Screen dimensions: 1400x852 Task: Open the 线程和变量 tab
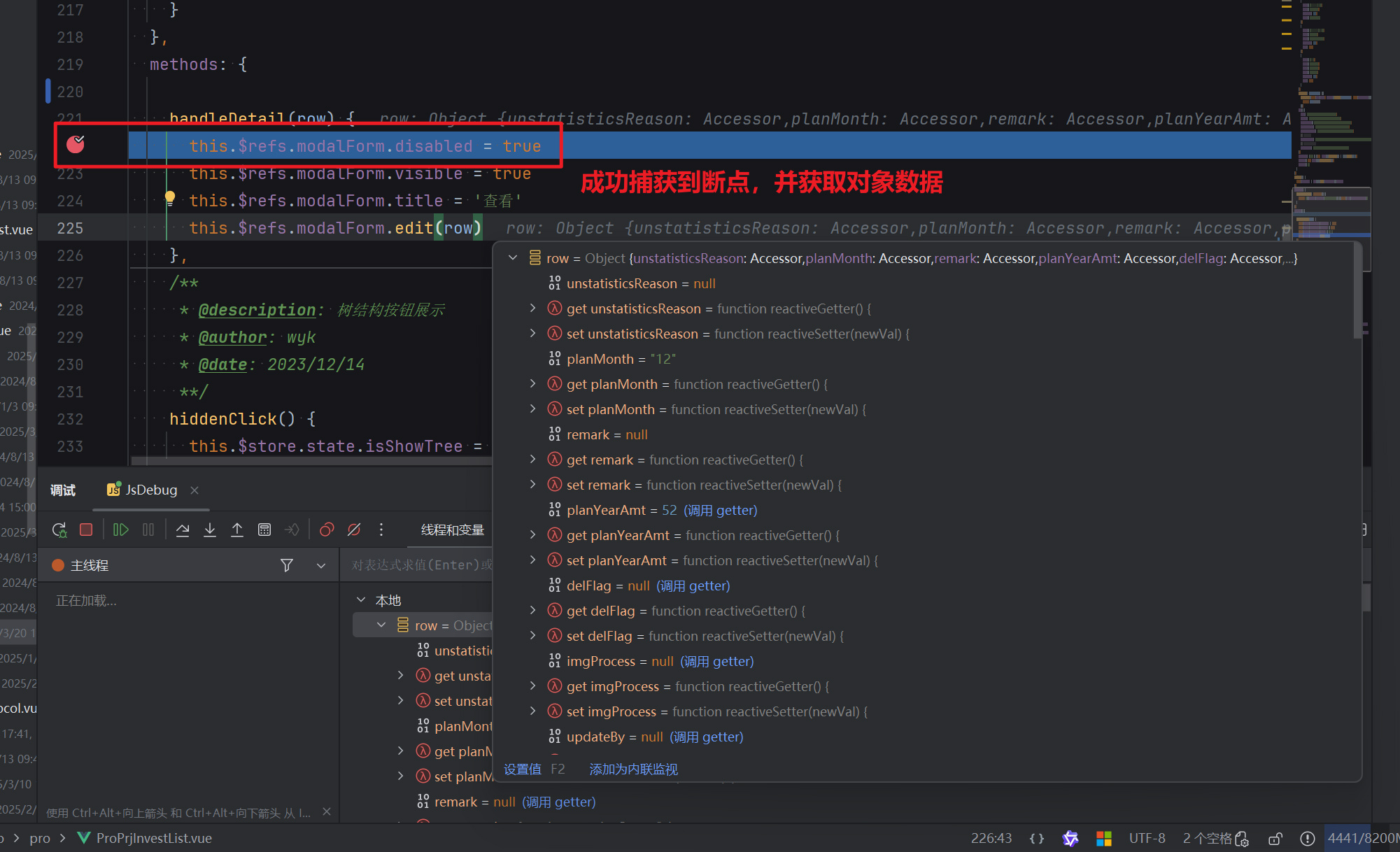pos(452,530)
